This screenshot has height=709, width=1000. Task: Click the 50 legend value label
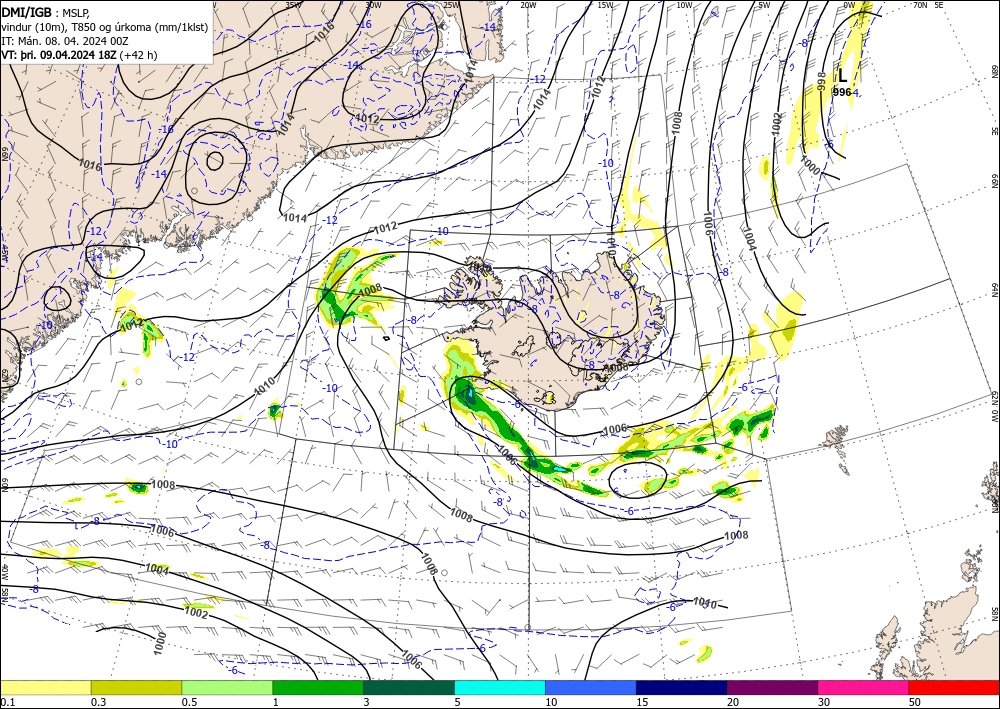915,702
